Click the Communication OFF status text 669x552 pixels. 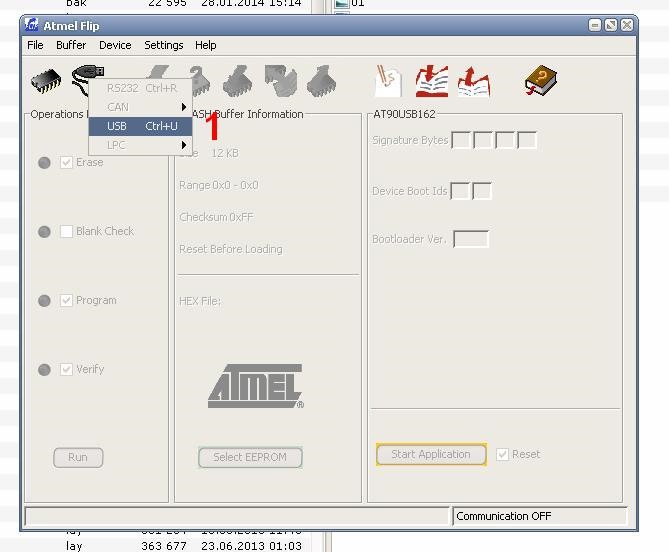504,516
